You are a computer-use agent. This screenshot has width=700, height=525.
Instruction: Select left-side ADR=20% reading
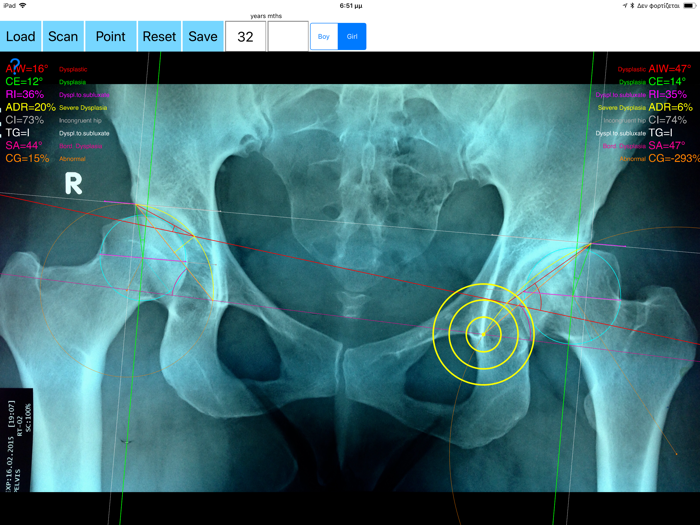coord(30,107)
